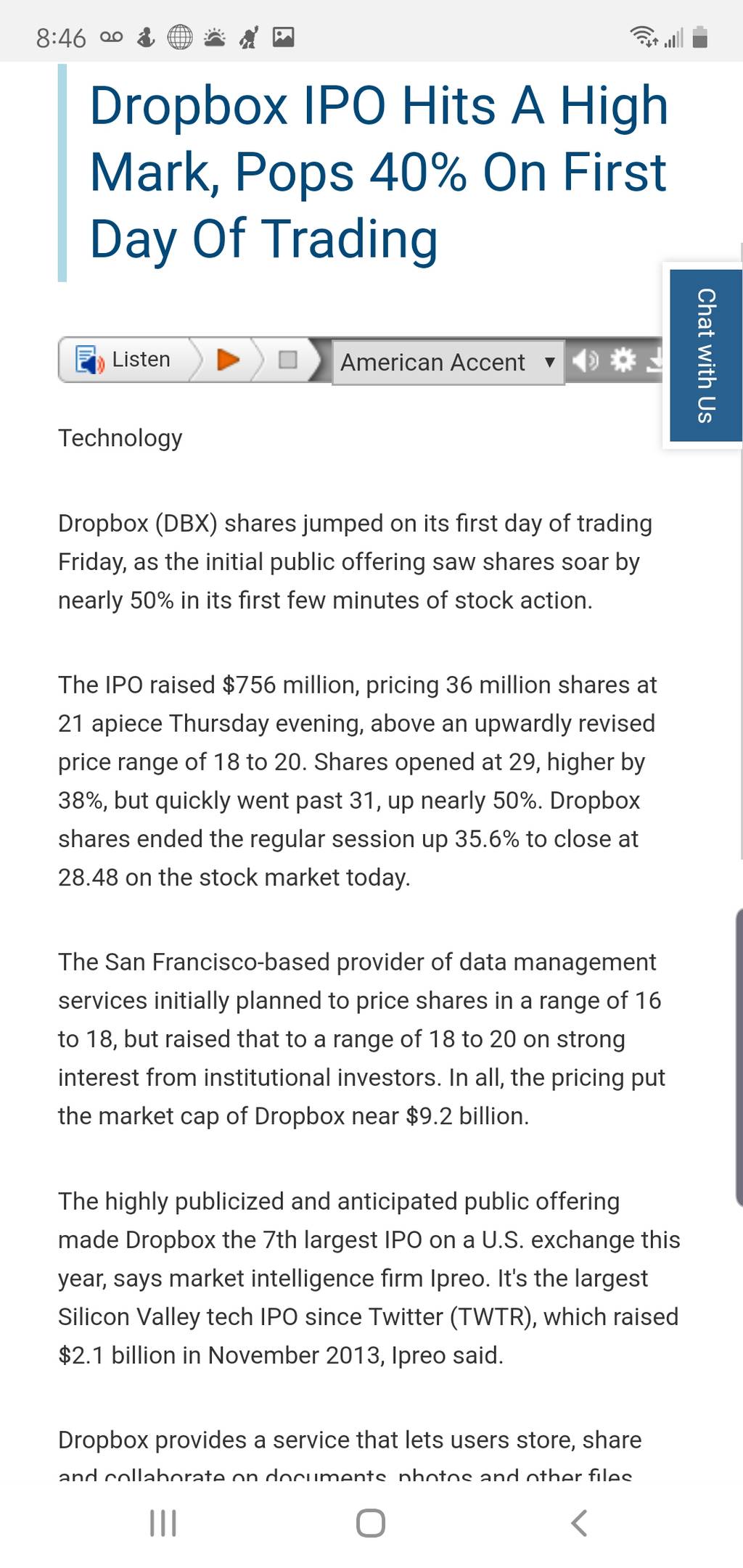Click the audio player volume speaker icon
Screen dimensions: 743x1568
(x=586, y=360)
